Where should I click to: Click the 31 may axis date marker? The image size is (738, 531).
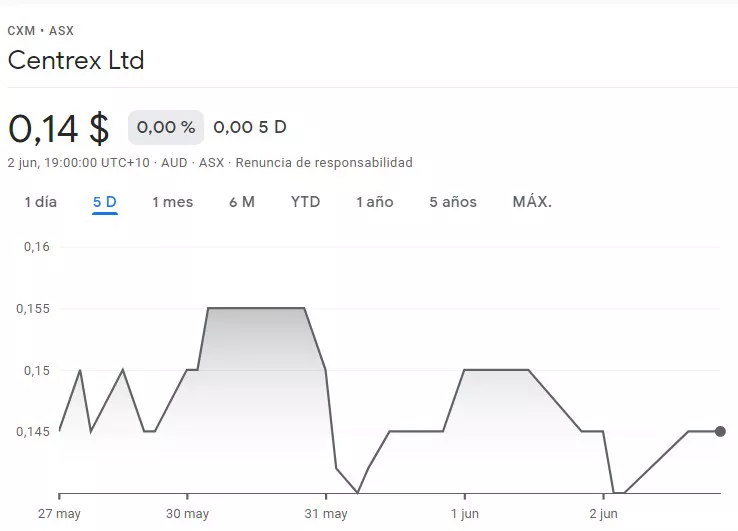[x=326, y=514]
